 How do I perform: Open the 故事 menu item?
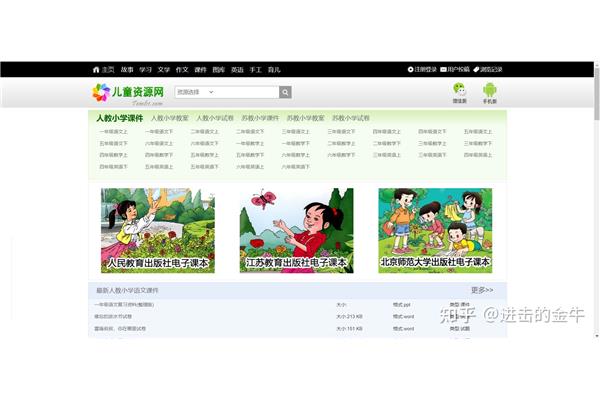point(127,70)
